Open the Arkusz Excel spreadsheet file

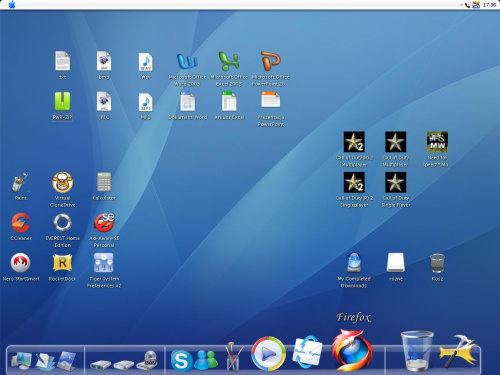229,101
